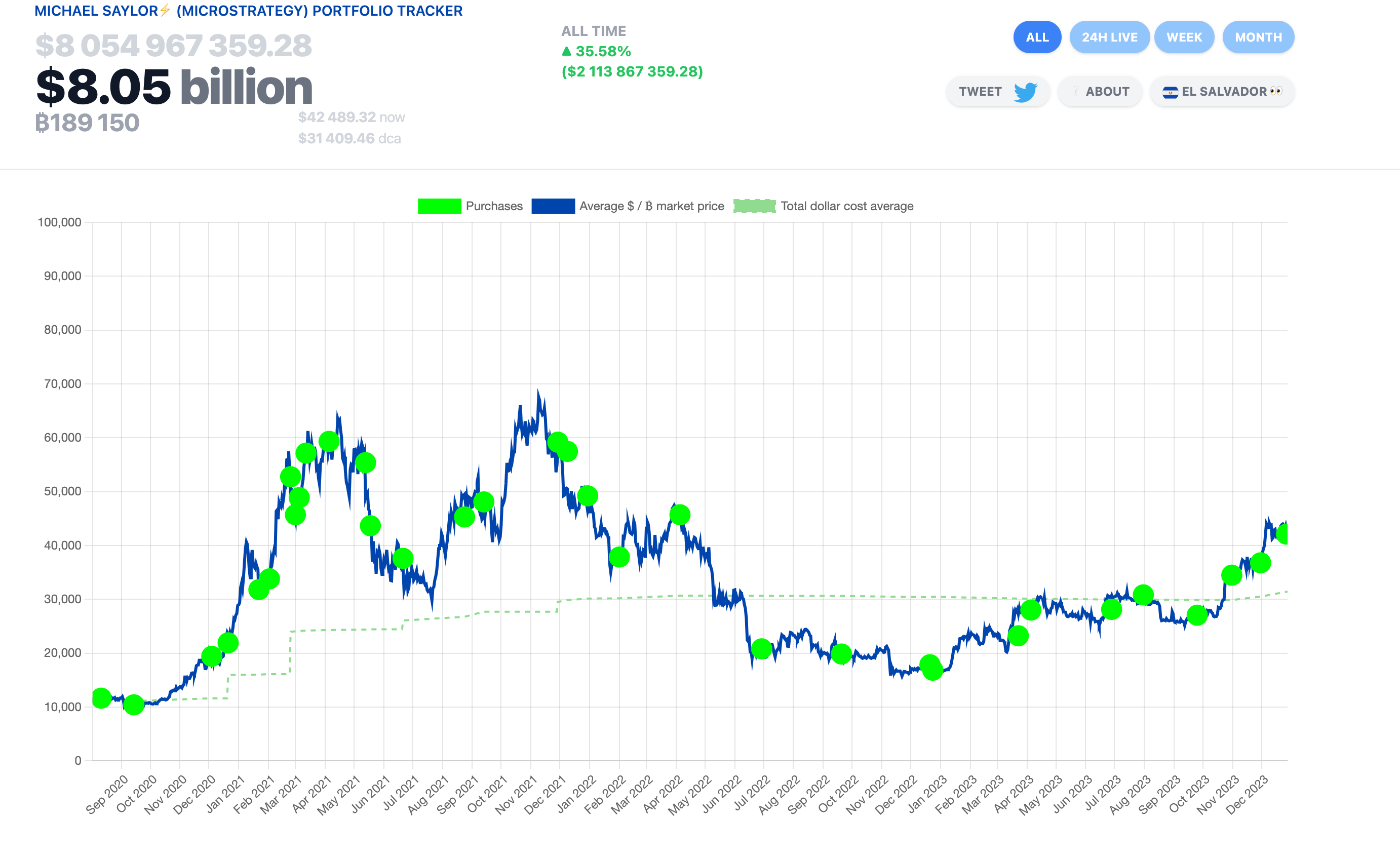
Task: Click the first purchase dot in Sep 2020
Action: (101, 698)
